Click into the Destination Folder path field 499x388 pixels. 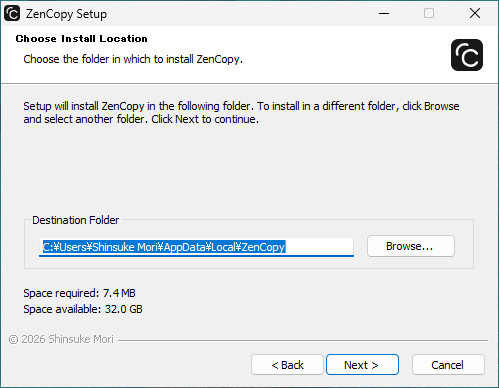click(x=196, y=247)
